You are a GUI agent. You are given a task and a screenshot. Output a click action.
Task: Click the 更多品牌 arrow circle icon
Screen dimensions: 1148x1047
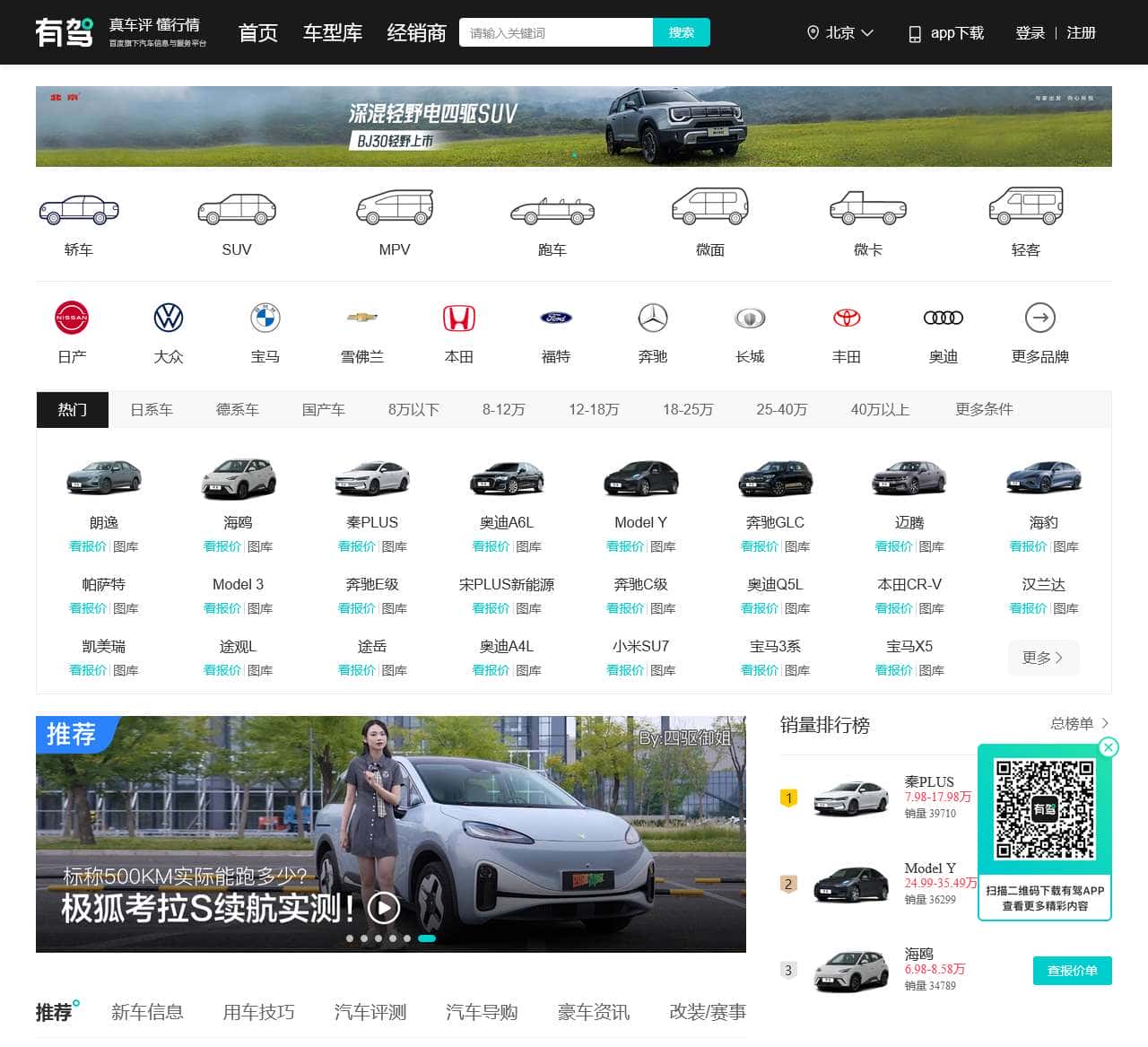(x=1040, y=318)
